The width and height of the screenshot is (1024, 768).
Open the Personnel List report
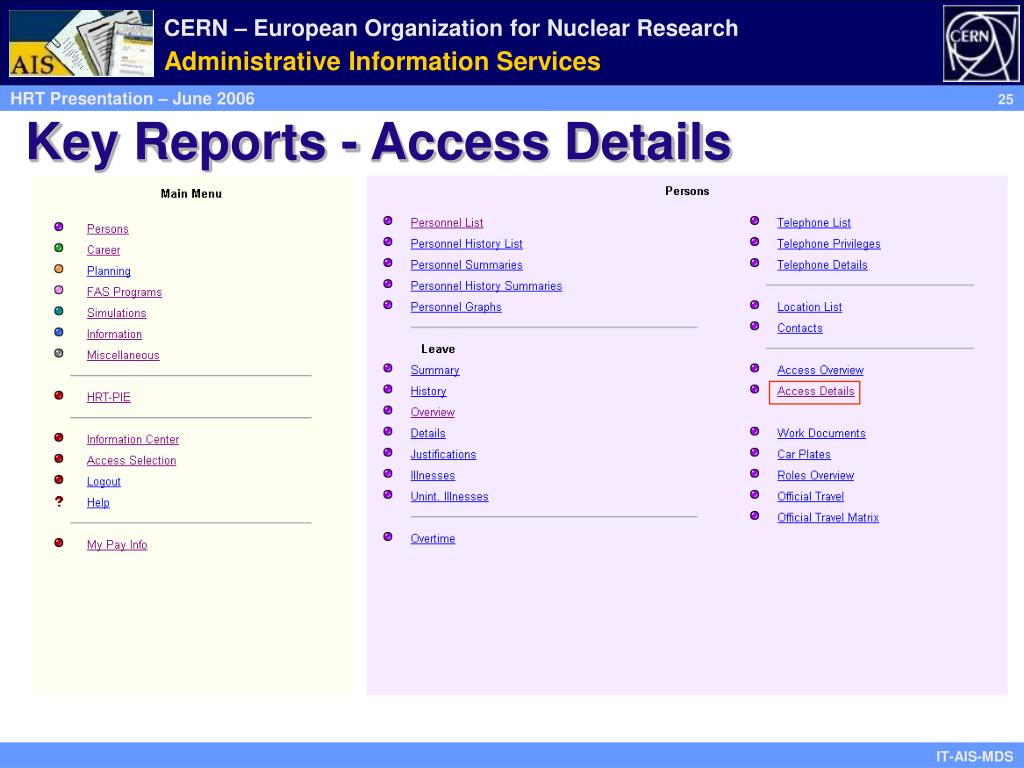pyautogui.click(x=447, y=223)
